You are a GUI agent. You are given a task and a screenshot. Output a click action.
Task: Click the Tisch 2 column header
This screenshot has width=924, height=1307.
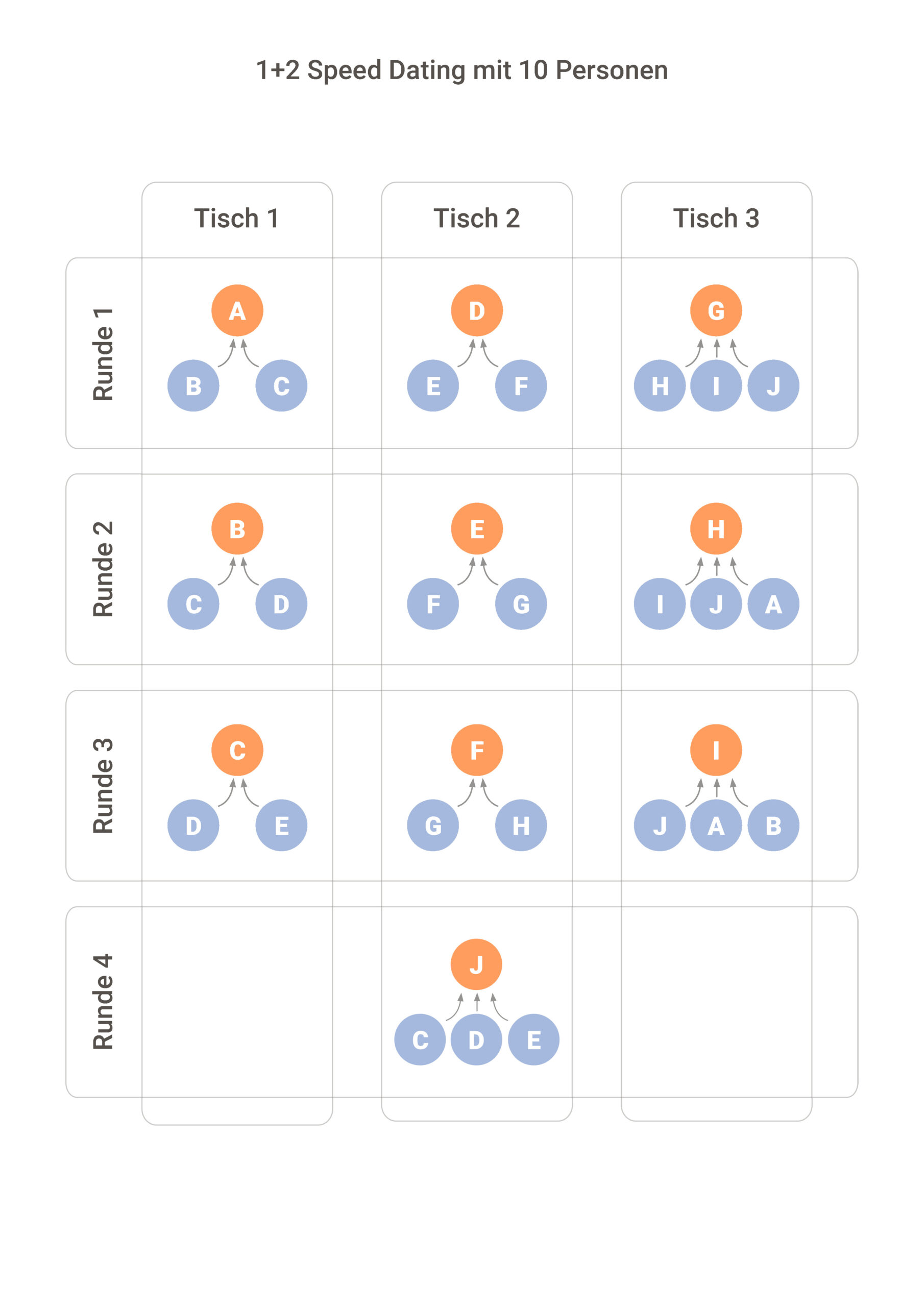coord(476,218)
